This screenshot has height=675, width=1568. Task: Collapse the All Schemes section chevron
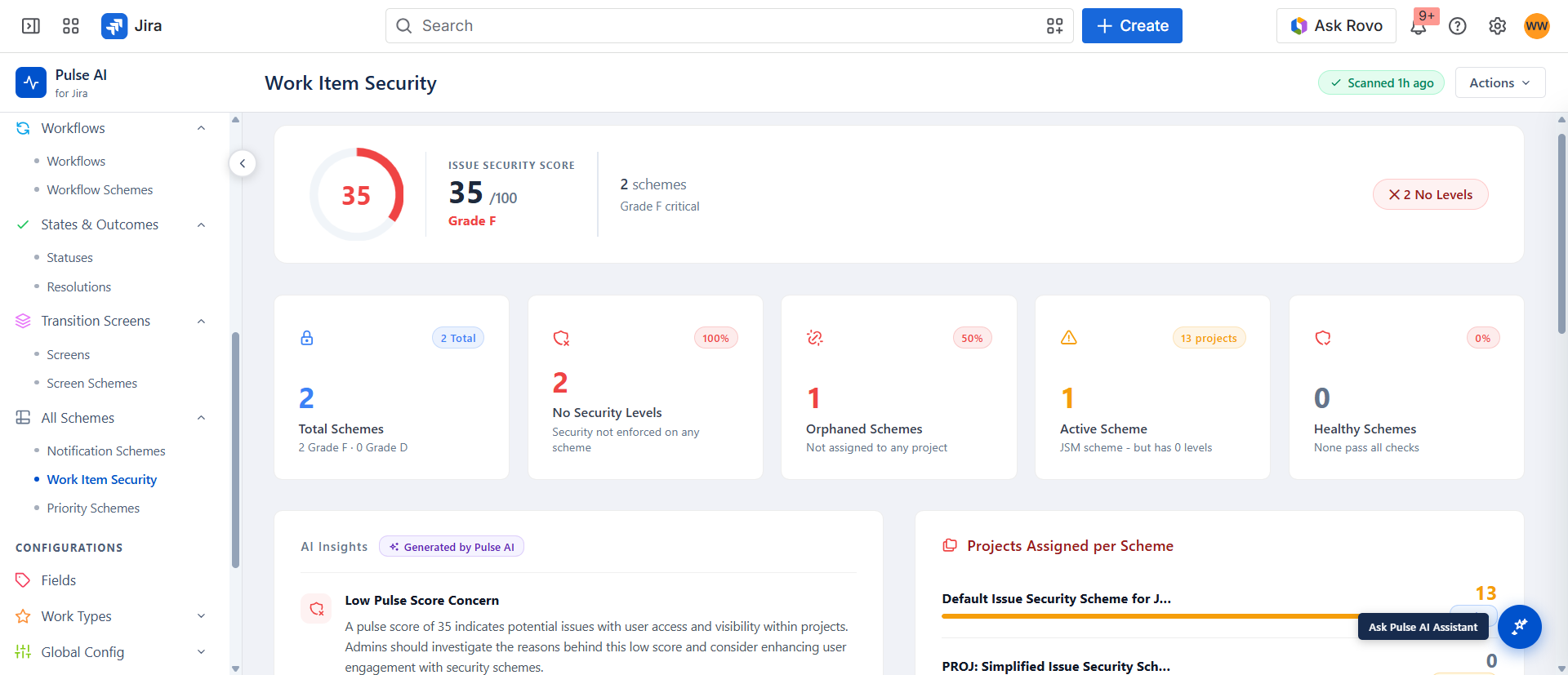tap(201, 418)
